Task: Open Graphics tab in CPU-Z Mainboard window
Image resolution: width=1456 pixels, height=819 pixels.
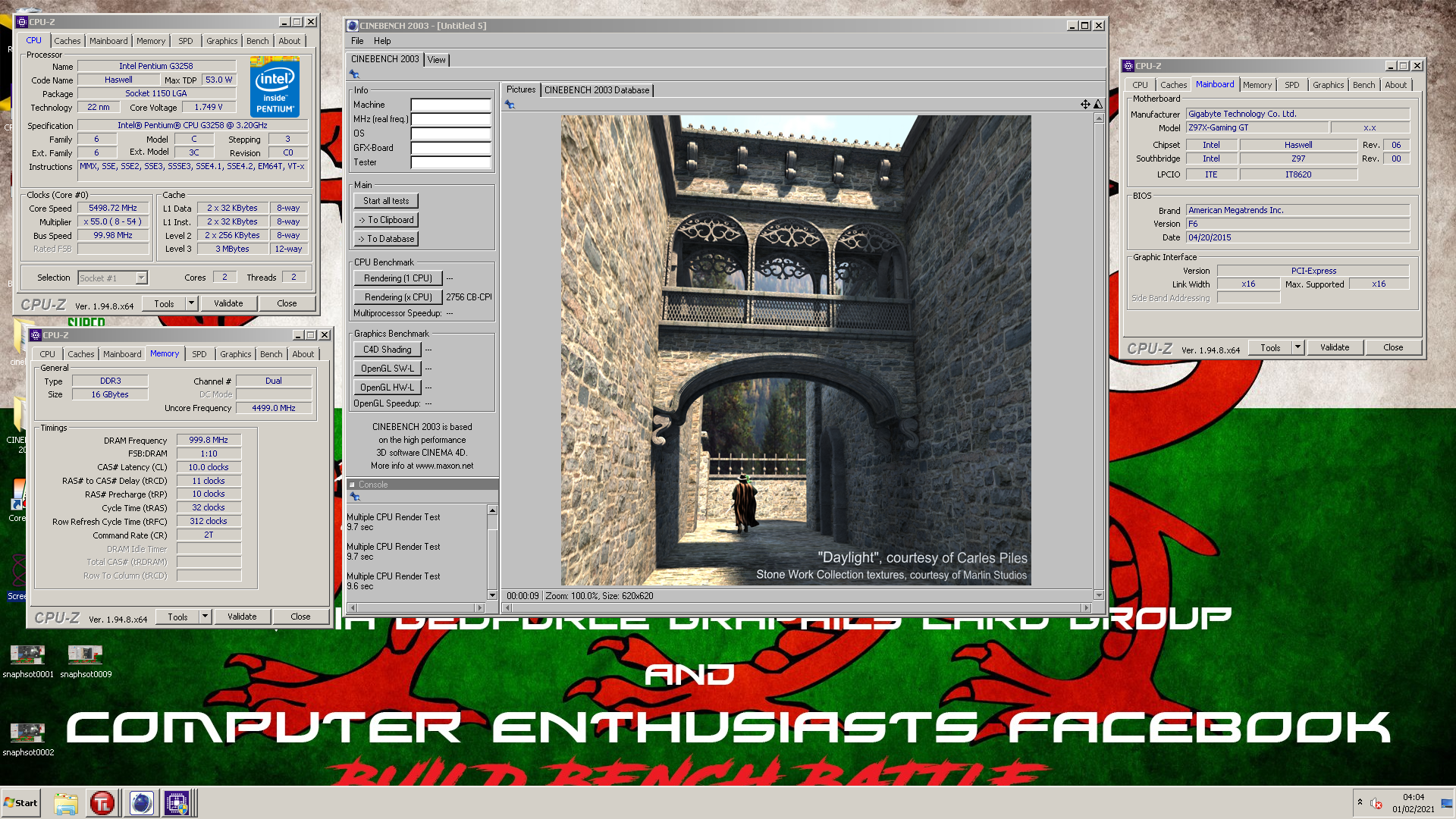Action: coord(1328,85)
